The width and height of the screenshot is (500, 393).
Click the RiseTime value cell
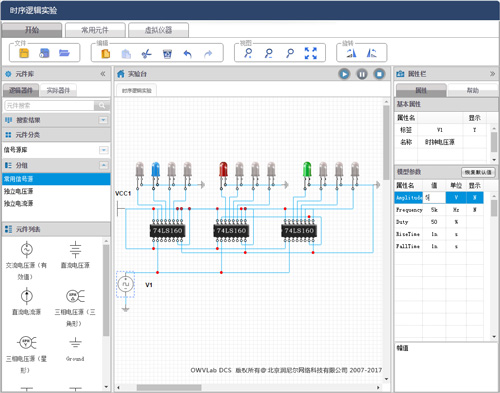pyautogui.click(x=434, y=234)
